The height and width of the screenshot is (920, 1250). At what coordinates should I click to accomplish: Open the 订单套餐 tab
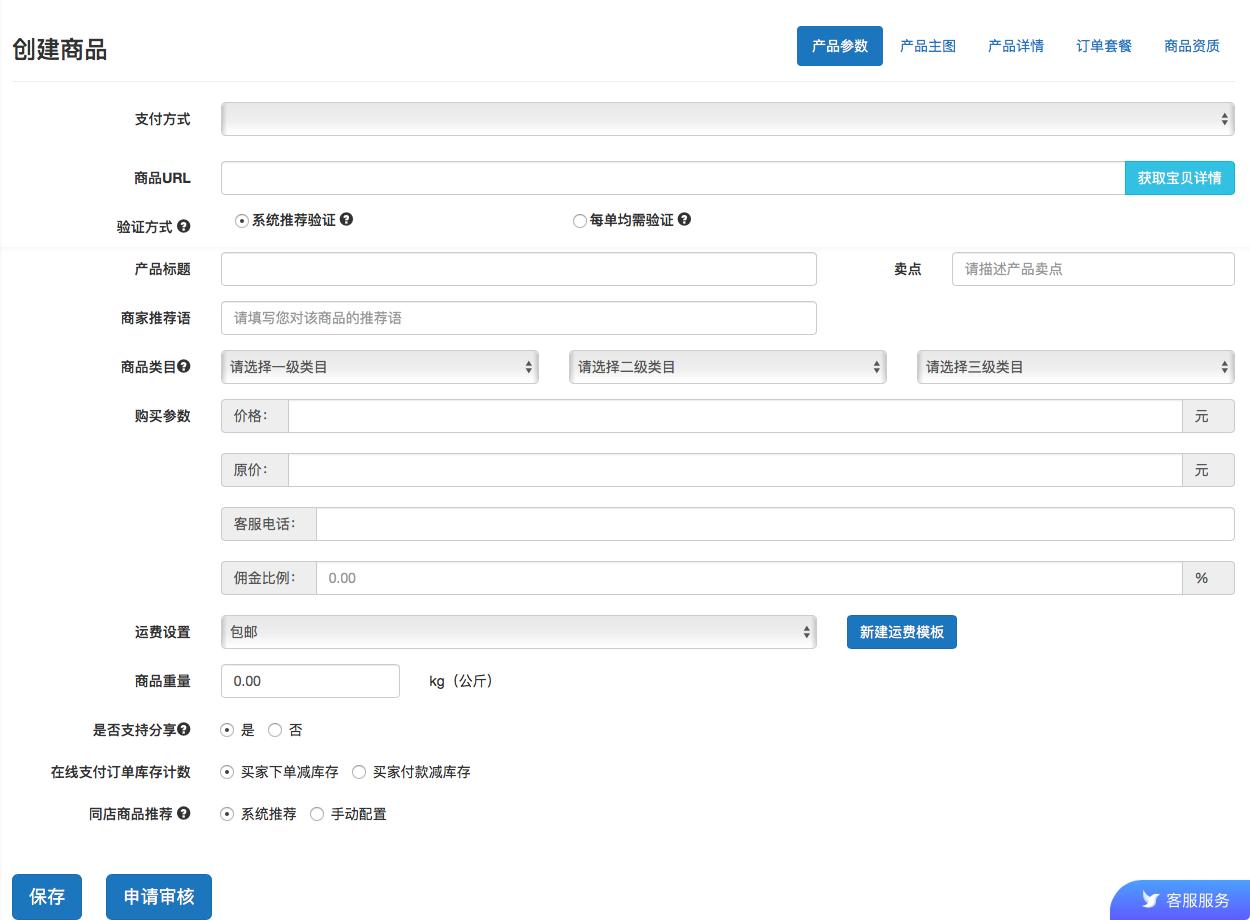tap(1103, 45)
